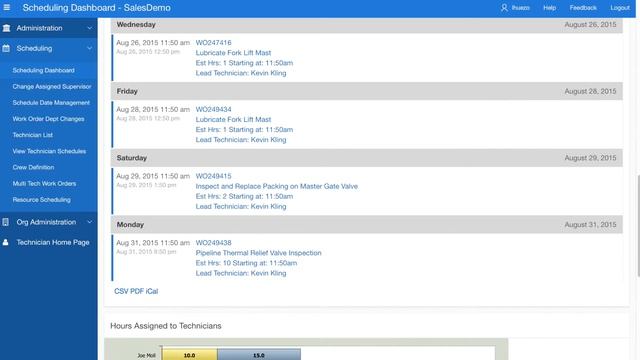Click the page vertical scrollbar
Screen dimensions: 640x360
click(x=638, y=227)
